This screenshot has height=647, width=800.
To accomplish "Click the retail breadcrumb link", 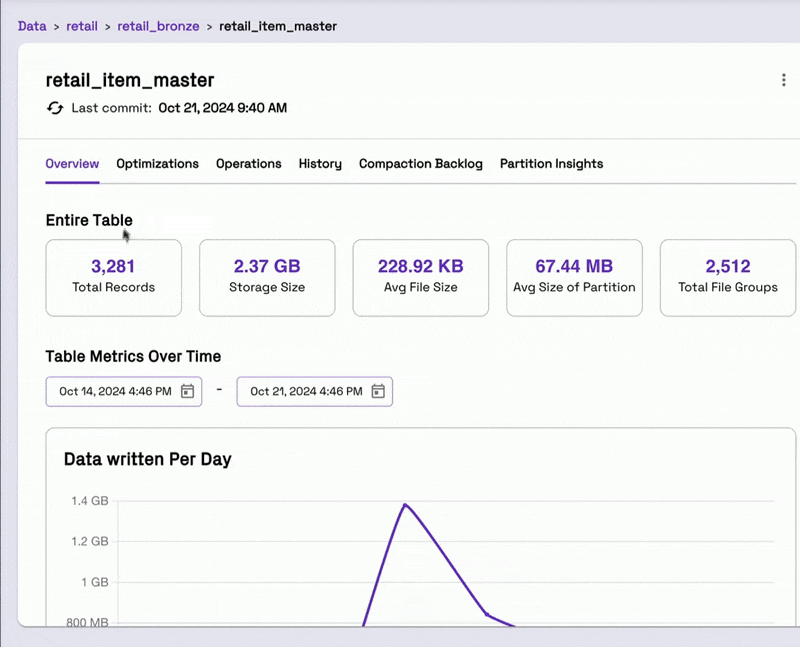I will [82, 26].
